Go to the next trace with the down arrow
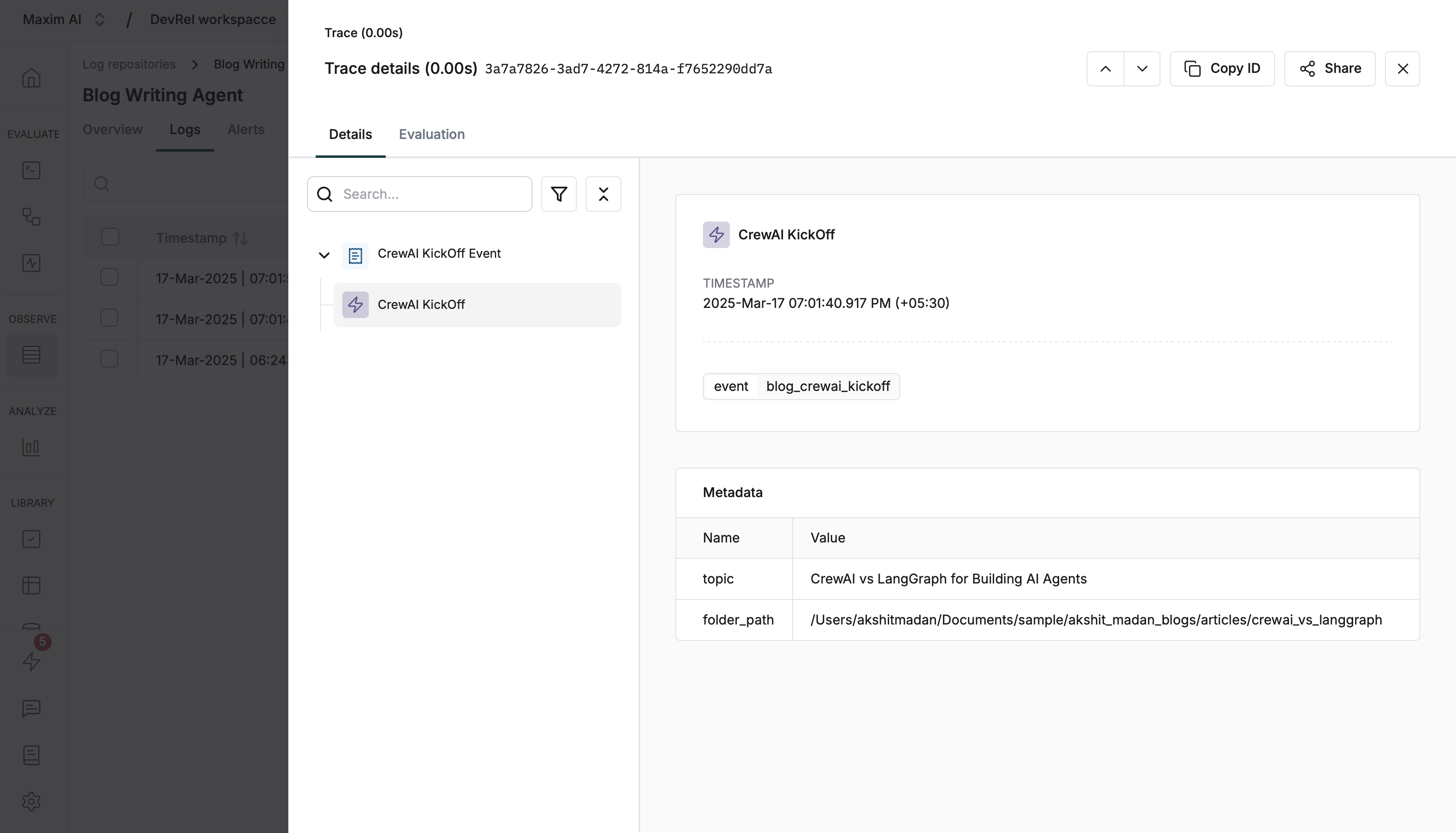 (1142, 69)
